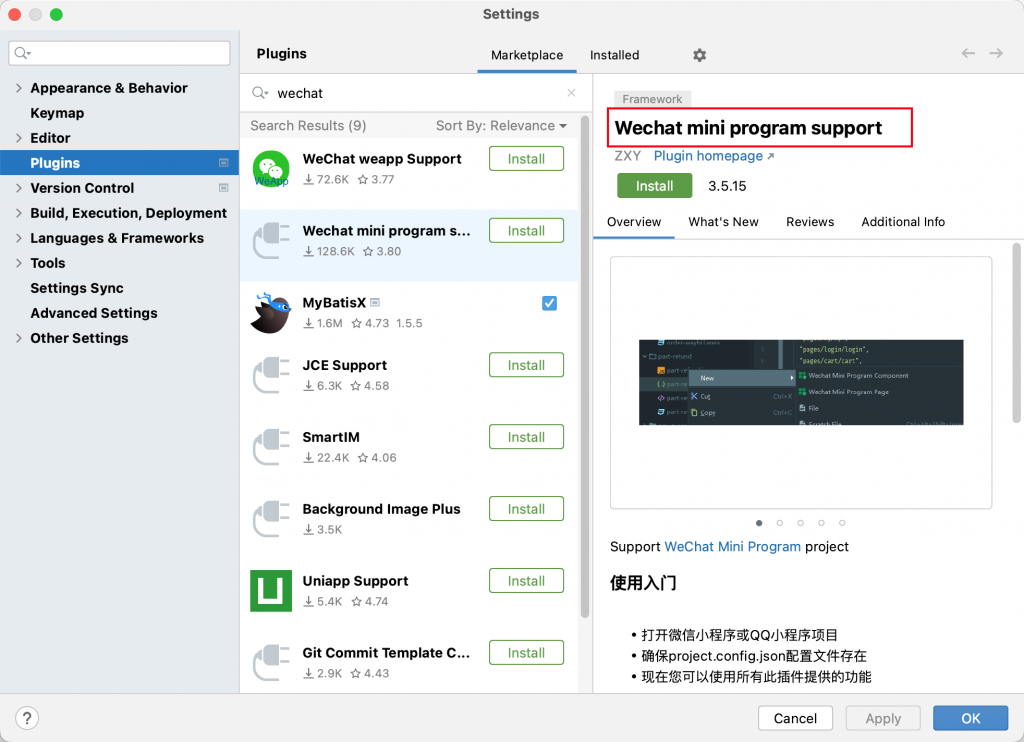Show the second screenshot carousel dot

point(780,523)
